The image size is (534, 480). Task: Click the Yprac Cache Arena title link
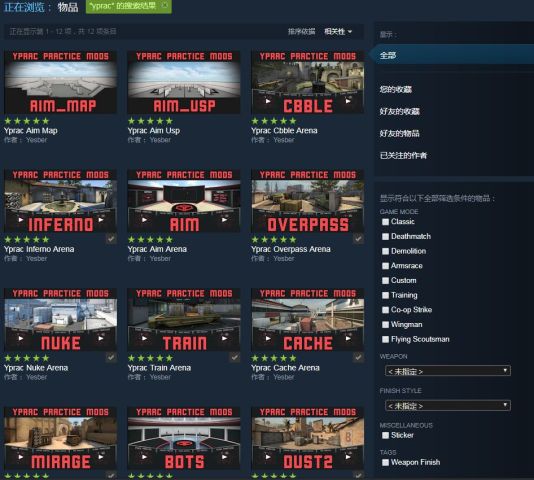[285, 368]
